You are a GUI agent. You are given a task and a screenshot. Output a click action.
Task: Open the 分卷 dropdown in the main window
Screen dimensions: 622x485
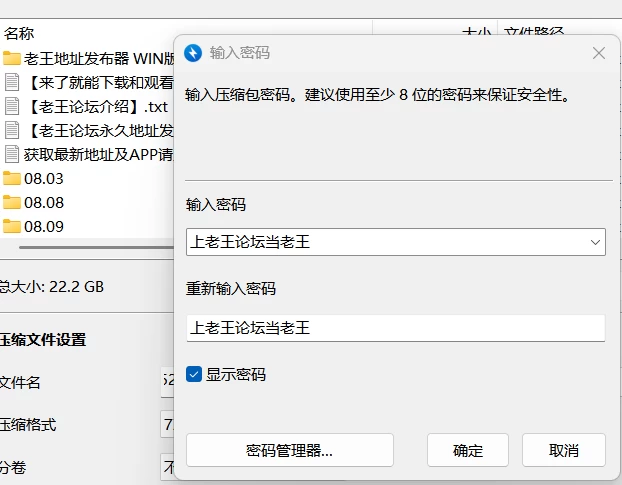[x=167, y=467]
